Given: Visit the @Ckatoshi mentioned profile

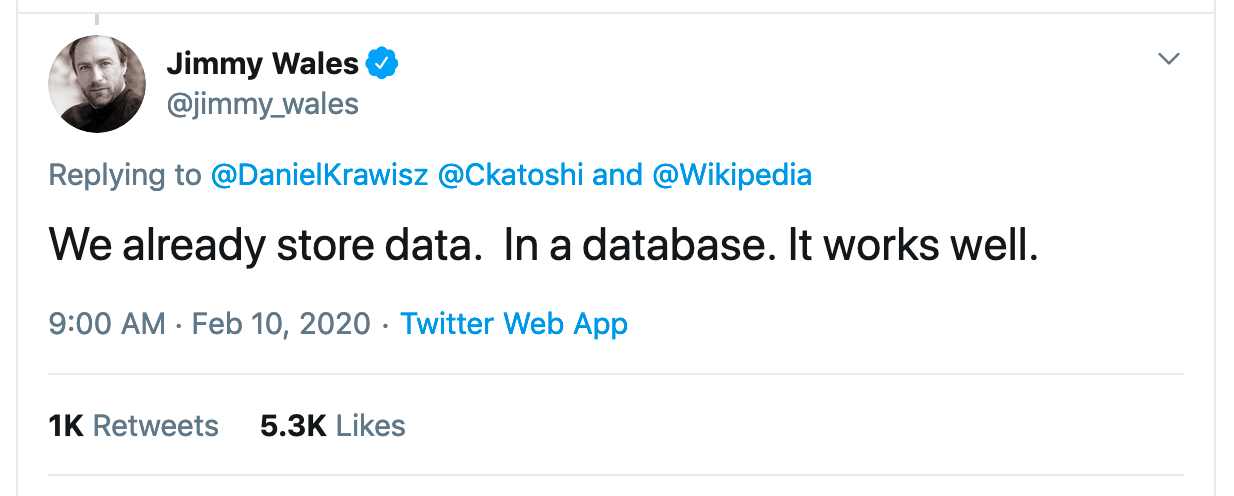Looking at the screenshot, I should click(x=512, y=176).
